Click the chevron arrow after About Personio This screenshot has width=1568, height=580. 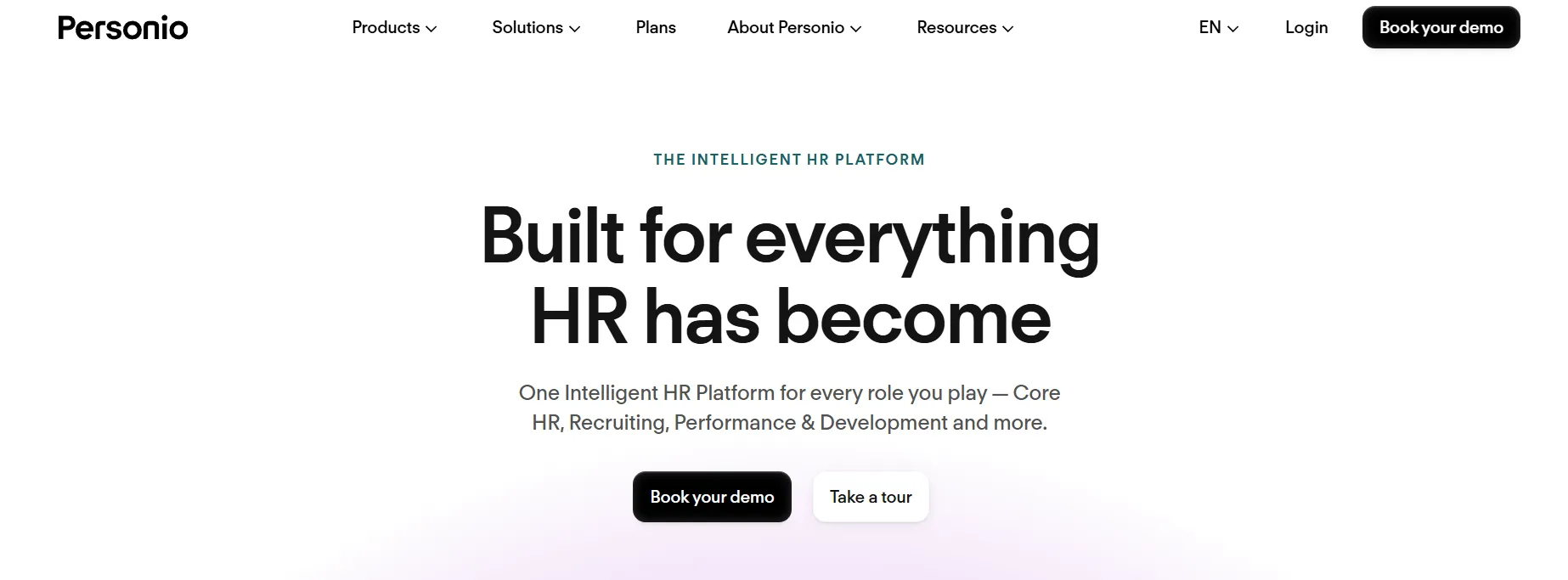pos(856,29)
